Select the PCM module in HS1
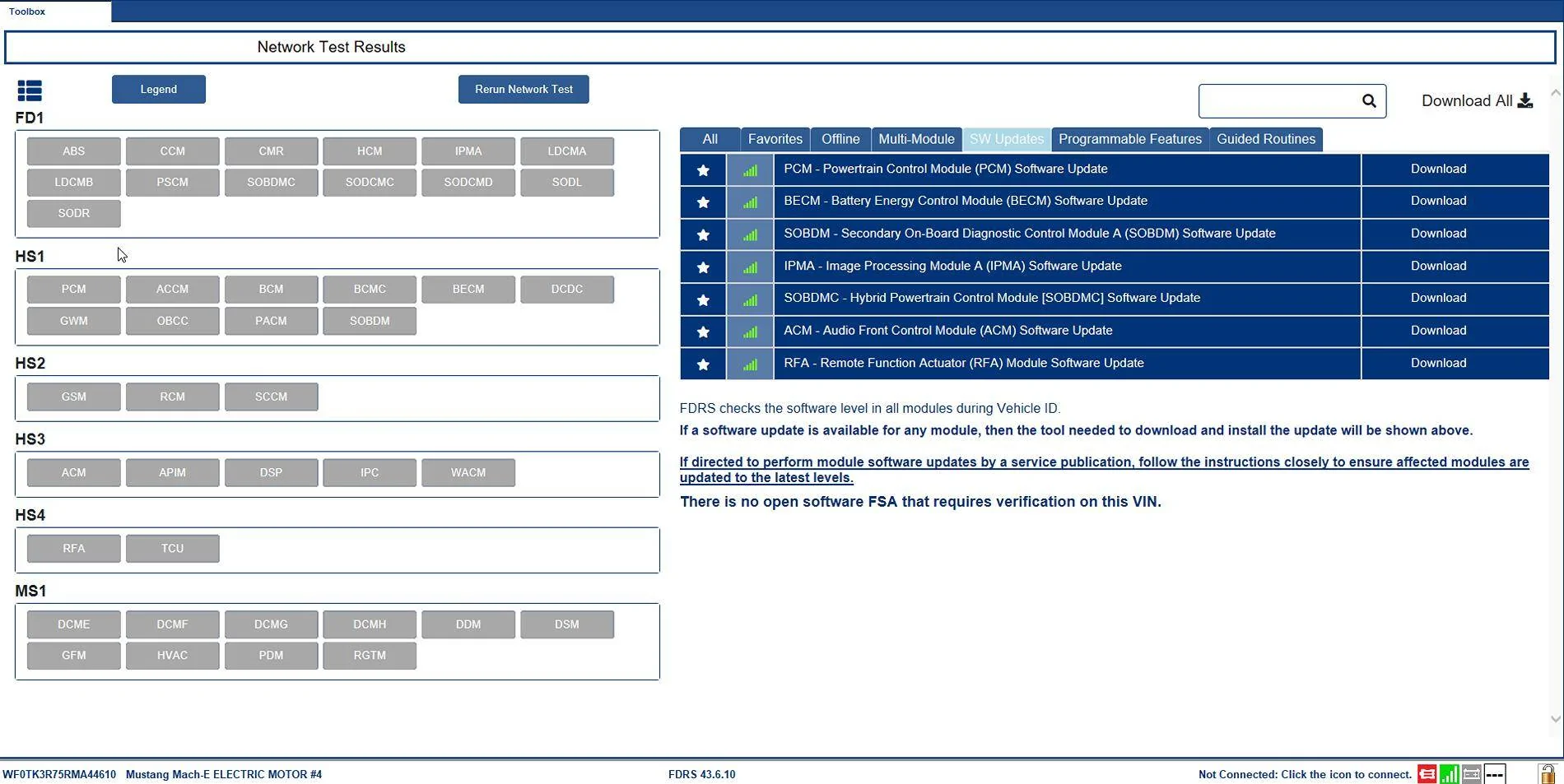Screen dimensions: 1564x784 pyautogui.click(x=73, y=290)
